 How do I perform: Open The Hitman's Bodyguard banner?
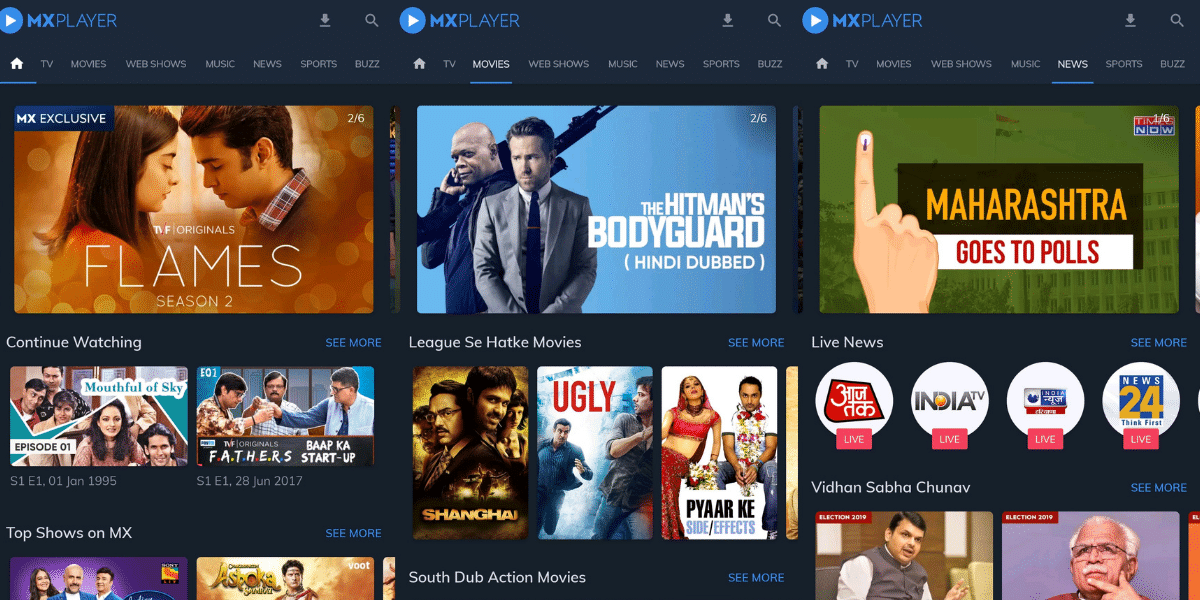point(596,209)
